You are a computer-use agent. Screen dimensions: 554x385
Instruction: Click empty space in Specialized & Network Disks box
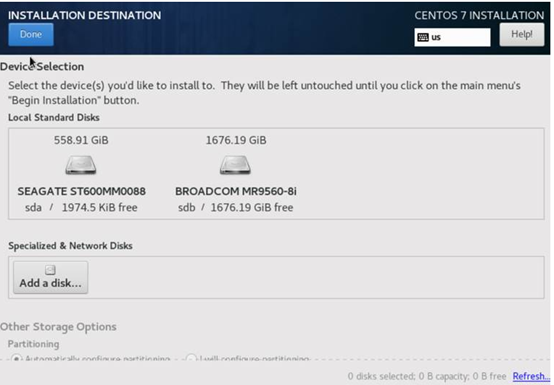click(314, 277)
